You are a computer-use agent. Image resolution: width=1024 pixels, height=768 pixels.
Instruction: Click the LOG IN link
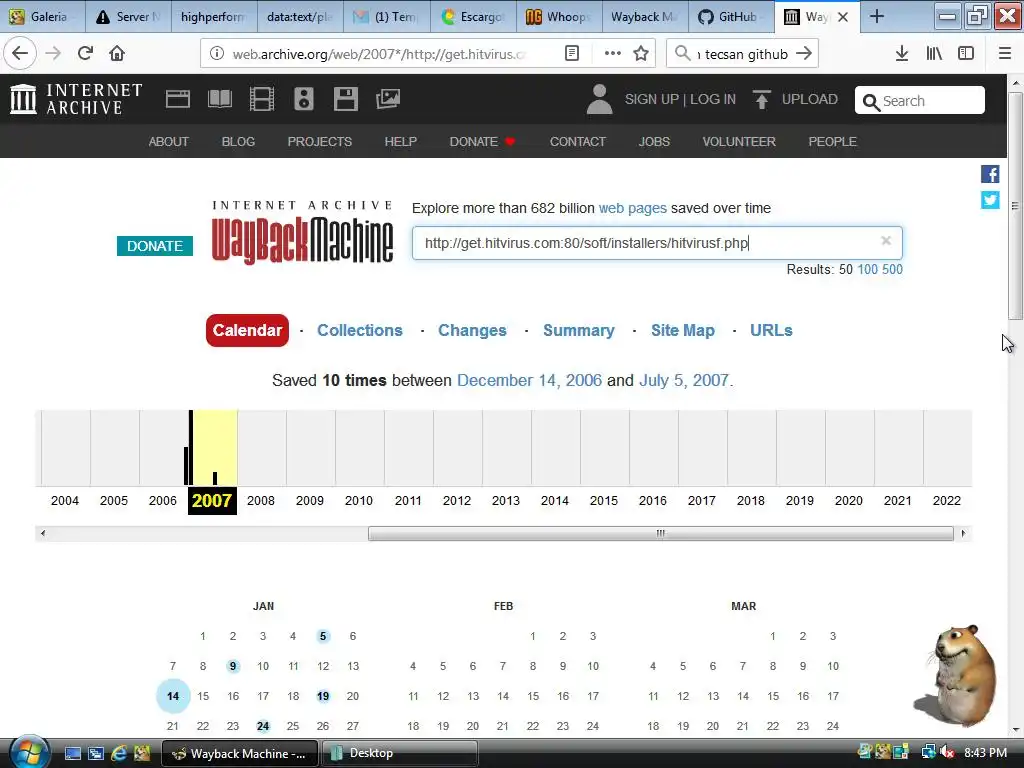712,99
